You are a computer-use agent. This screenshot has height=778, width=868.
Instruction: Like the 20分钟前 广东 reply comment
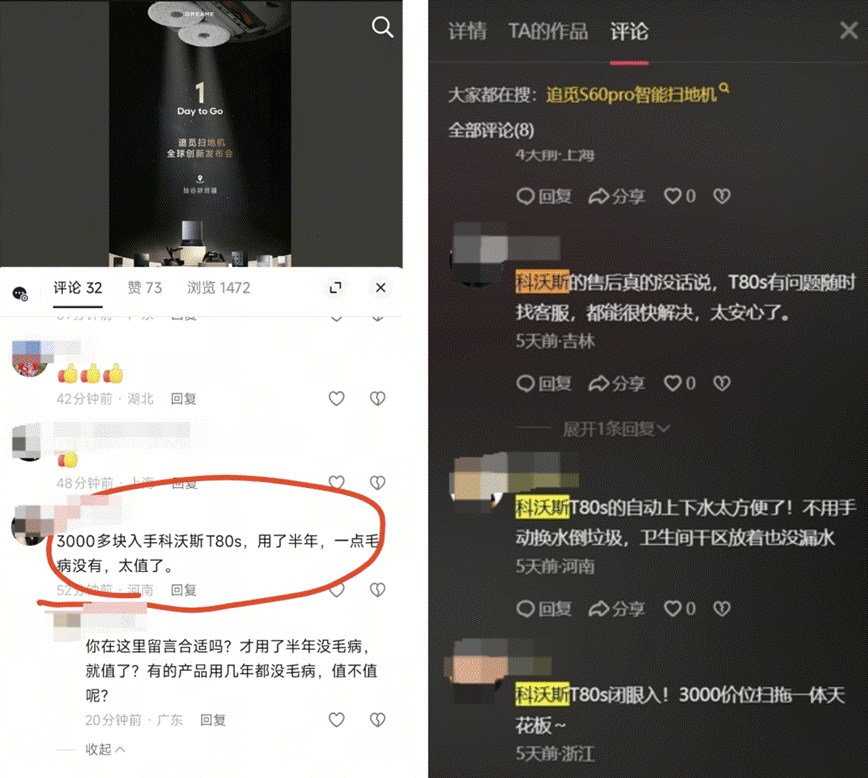[x=337, y=719]
